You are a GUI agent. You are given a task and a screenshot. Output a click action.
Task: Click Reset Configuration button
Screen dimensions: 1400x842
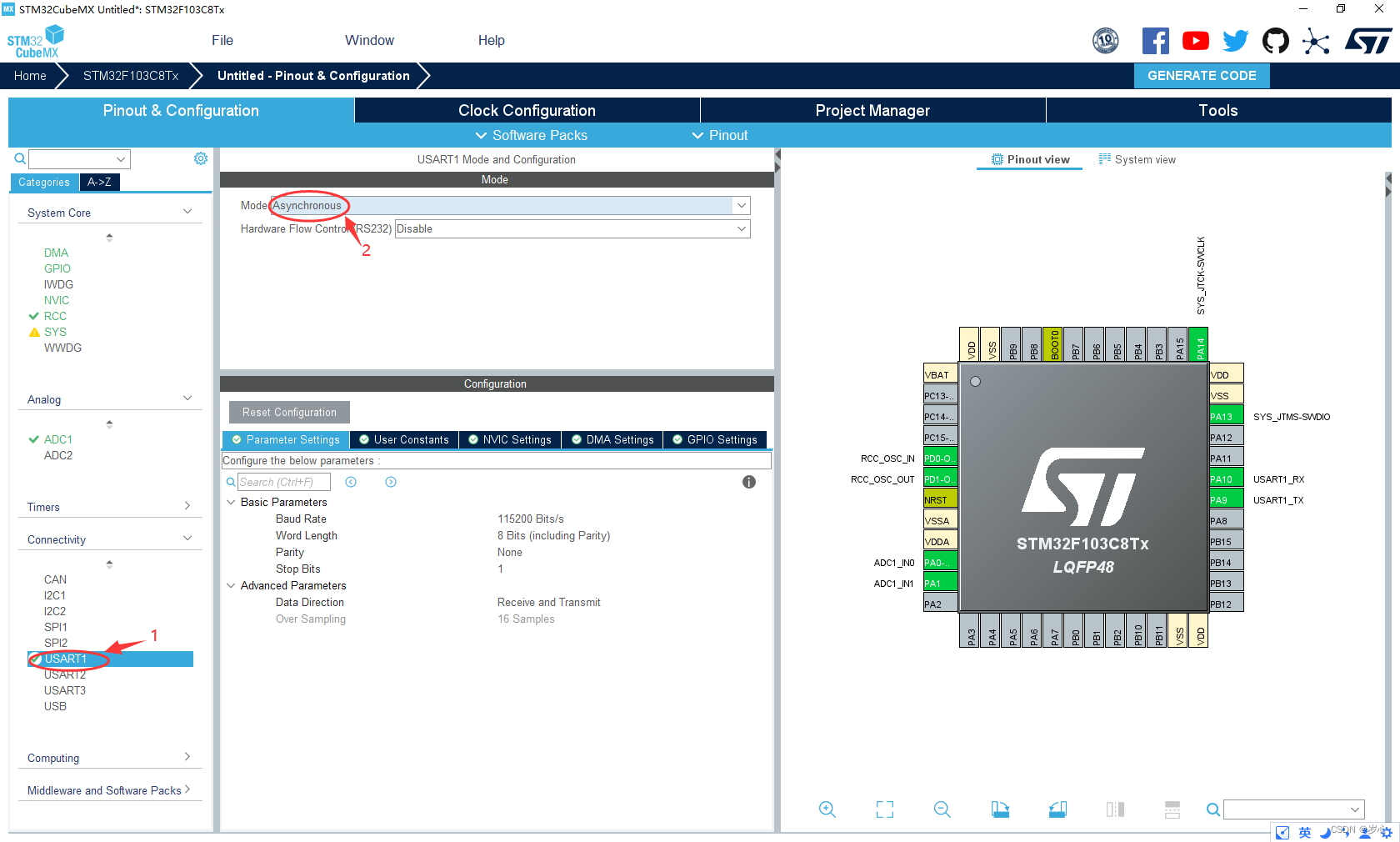(289, 412)
